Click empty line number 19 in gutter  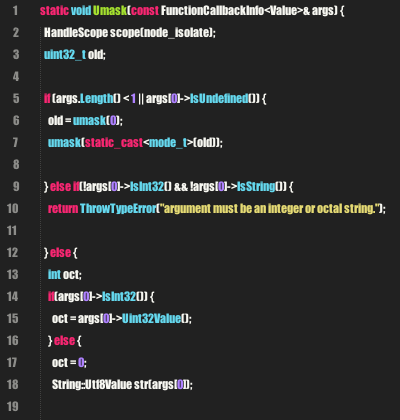12,407
